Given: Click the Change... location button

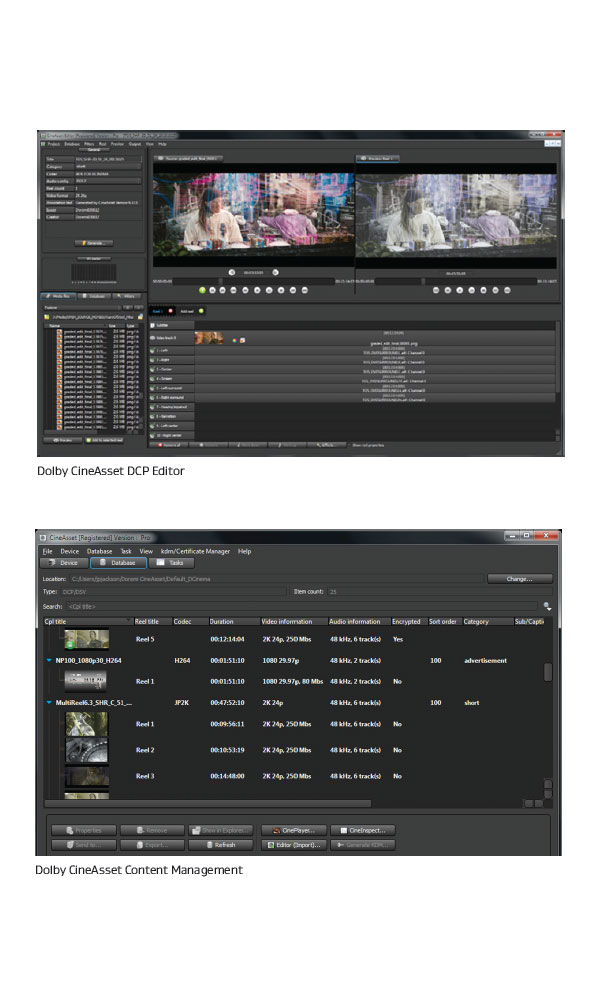Looking at the screenshot, I should tap(519, 579).
